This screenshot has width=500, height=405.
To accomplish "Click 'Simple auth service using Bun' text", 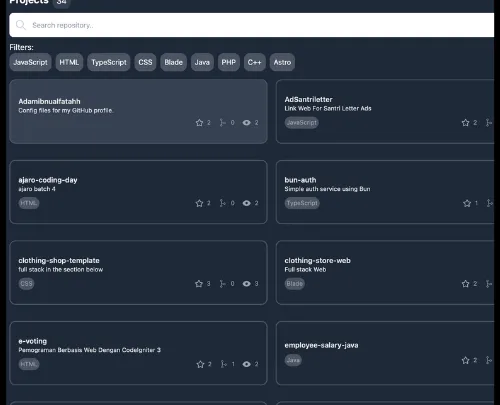I will click(327, 189).
